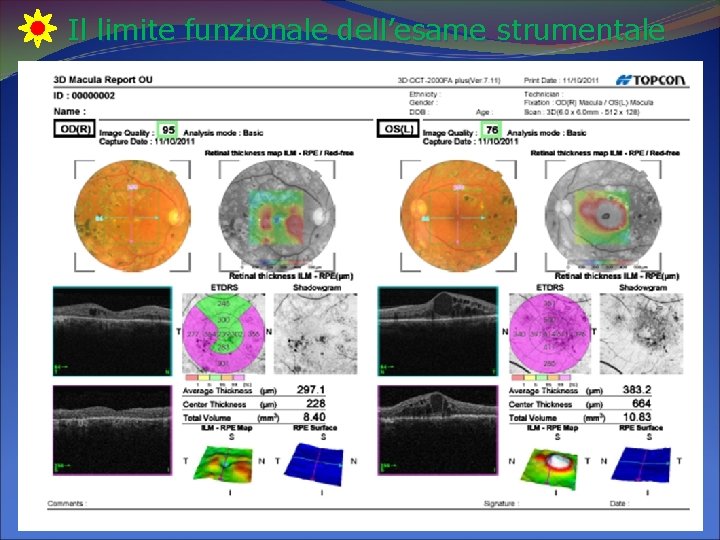Click the 'Comments :' field at report bottom
Screen dimensions: 720x540
(67, 503)
